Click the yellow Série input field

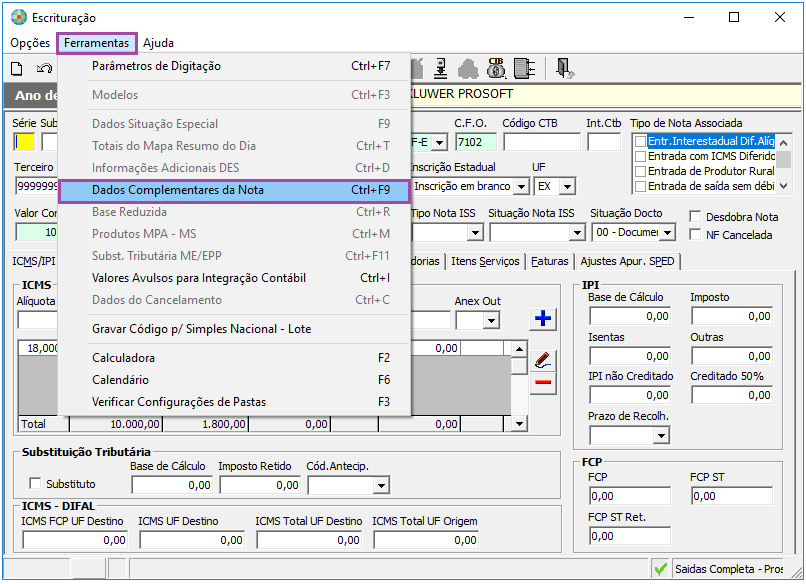click(x=24, y=142)
